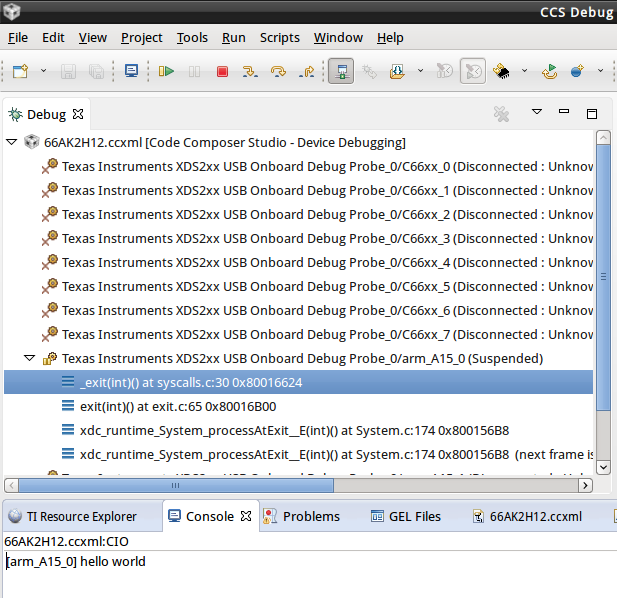Open the Tools menu
The image size is (617, 598).
click(192, 38)
